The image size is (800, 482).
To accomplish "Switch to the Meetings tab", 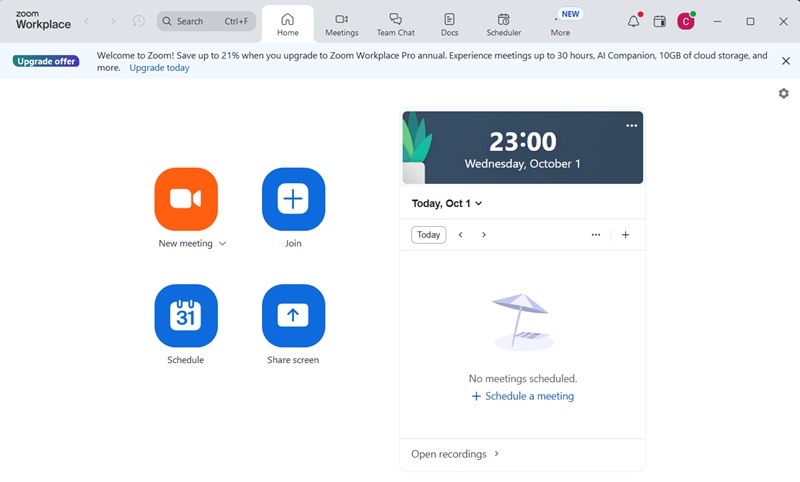I will pyautogui.click(x=341, y=24).
